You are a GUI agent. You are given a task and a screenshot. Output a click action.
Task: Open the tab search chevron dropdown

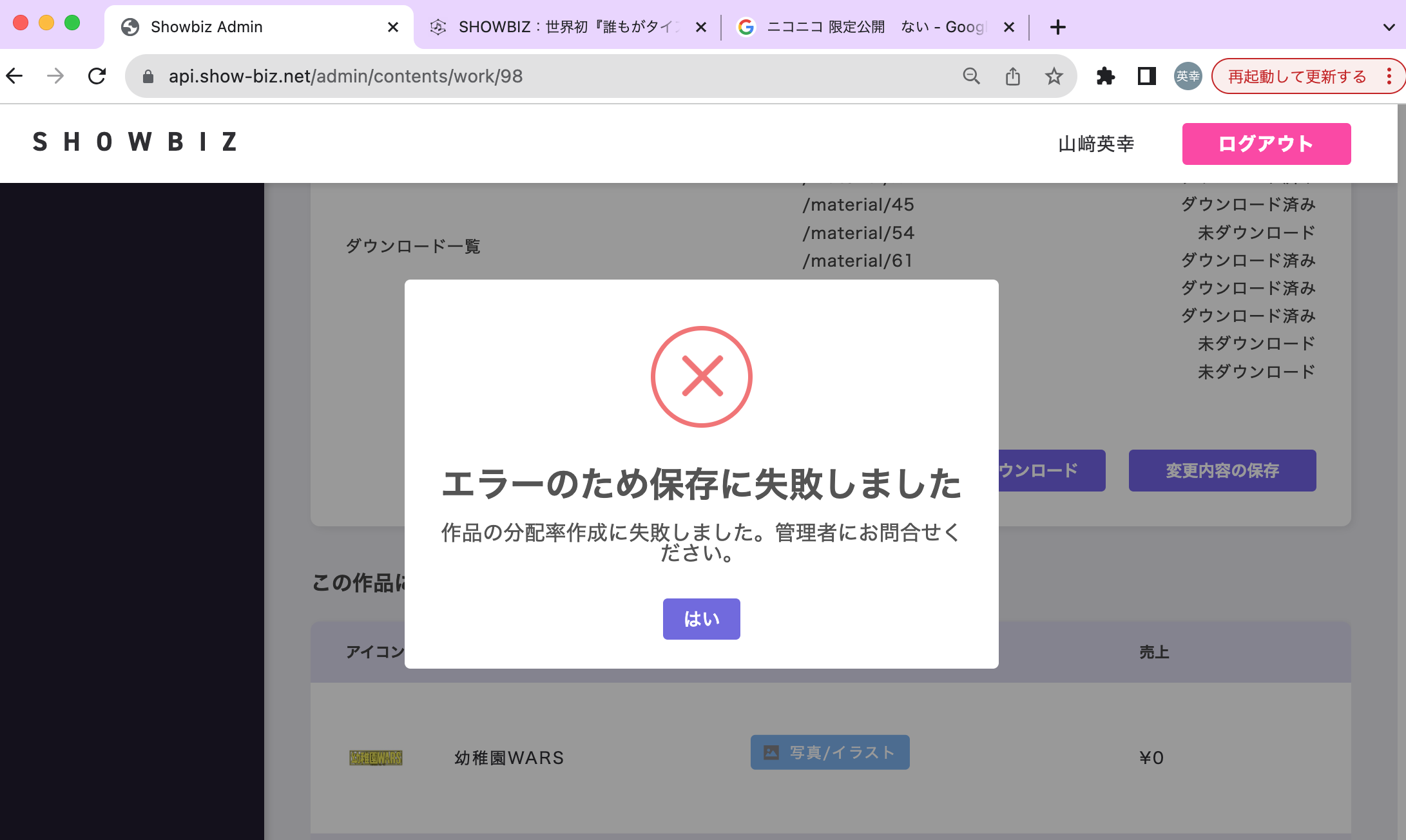click(1389, 27)
